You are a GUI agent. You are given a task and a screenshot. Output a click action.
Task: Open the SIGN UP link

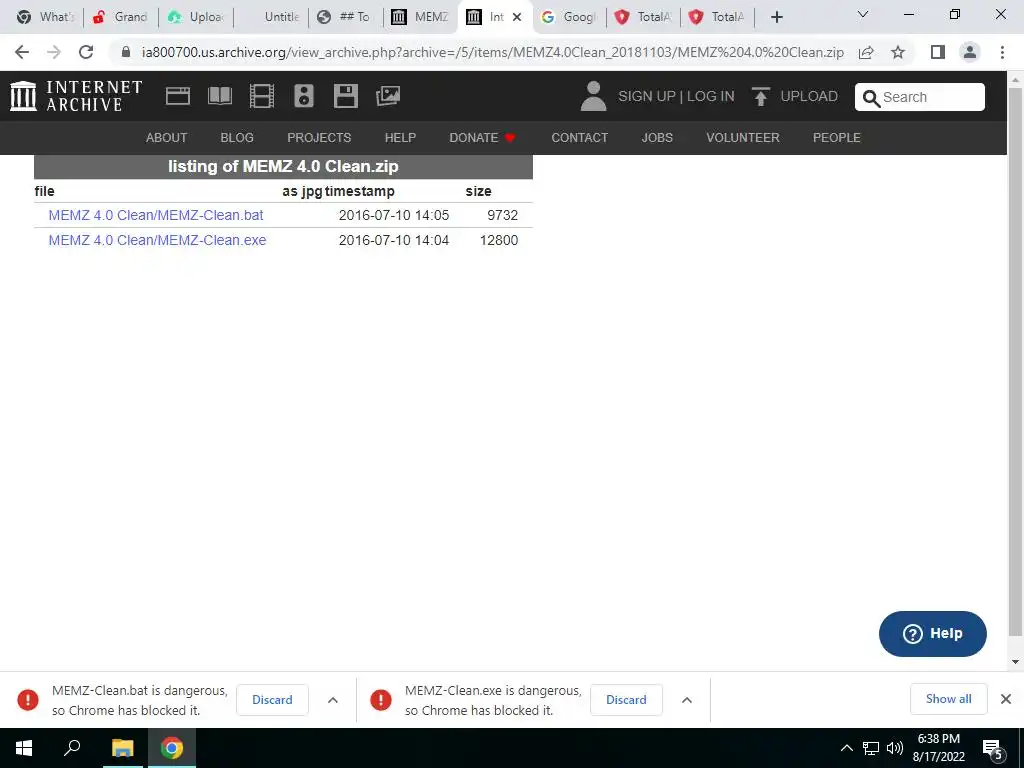pos(647,97)
